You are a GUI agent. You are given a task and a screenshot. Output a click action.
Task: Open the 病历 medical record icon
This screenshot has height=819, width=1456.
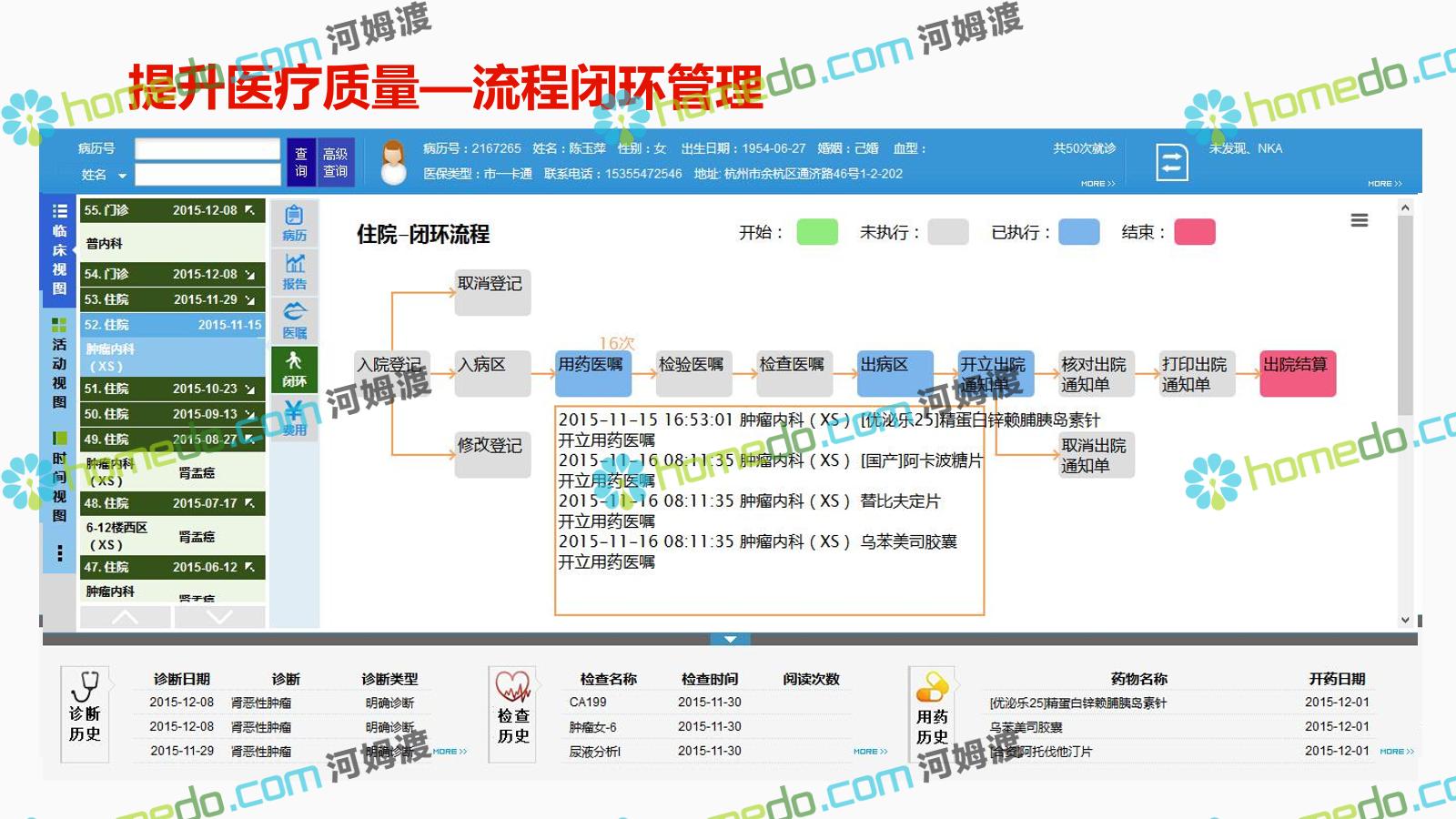[x=294, y=222]
